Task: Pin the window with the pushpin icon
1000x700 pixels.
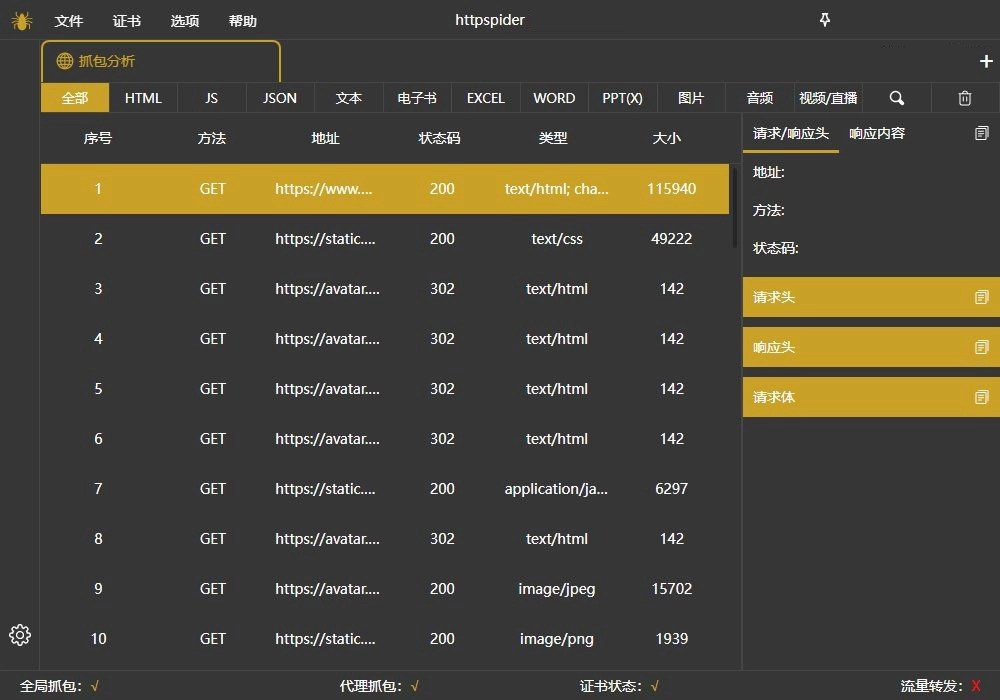Action: (x=825, y=20)
